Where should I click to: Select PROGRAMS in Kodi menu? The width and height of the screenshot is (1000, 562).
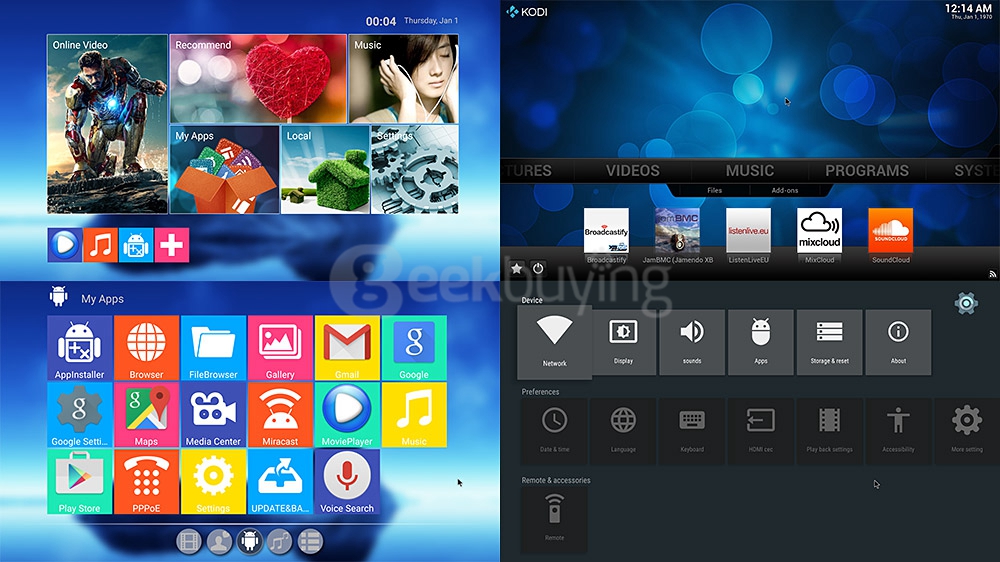(x=867, y=171)
